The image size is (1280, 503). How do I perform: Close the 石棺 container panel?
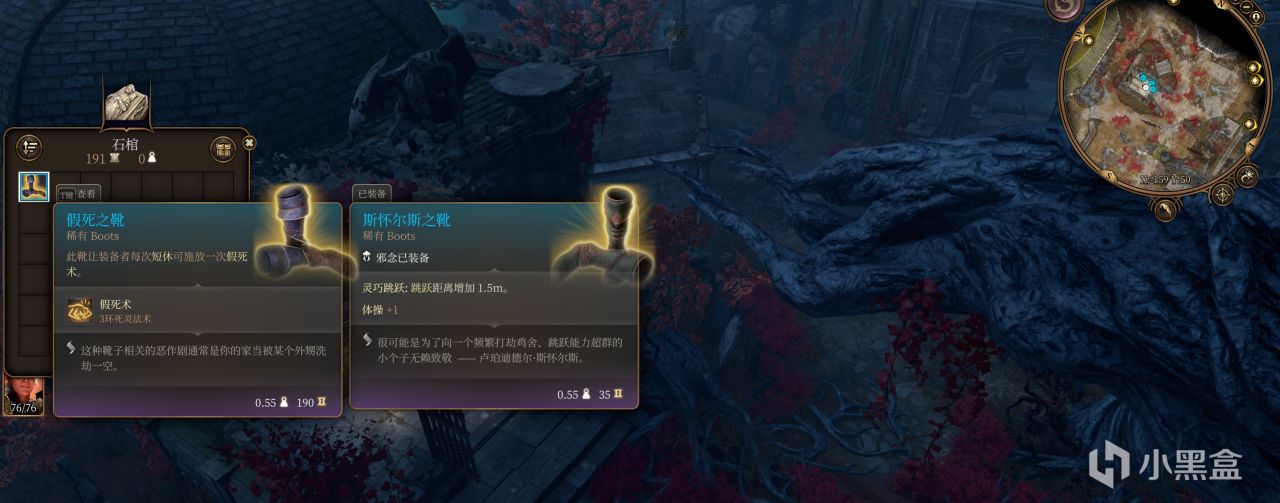[249, 143]
